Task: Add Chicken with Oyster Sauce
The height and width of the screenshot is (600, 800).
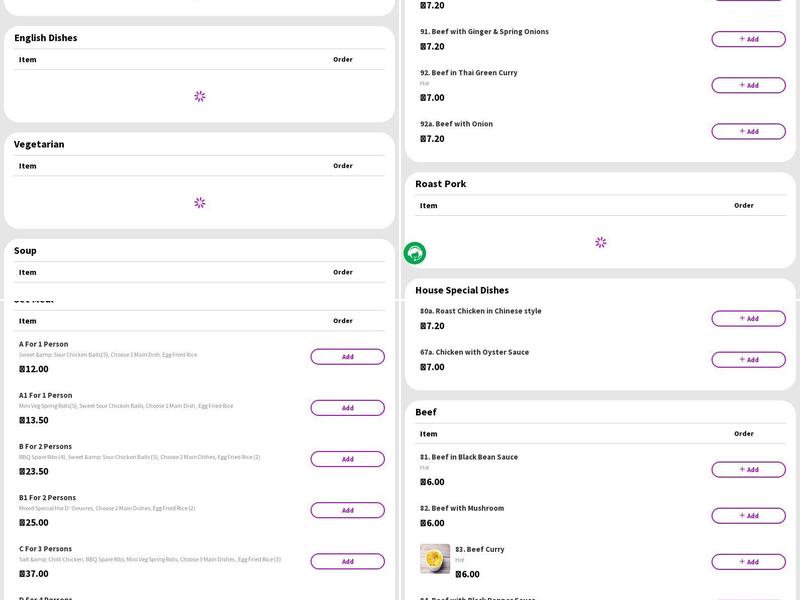Action: pyautogui.click(x=748, y=359)
